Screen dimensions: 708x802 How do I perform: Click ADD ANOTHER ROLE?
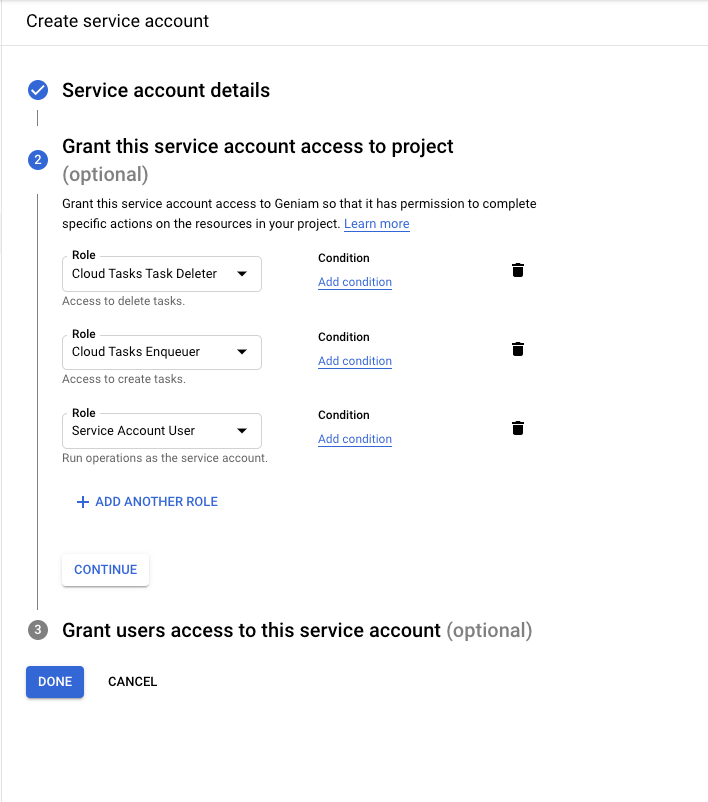tap(156, 502)
